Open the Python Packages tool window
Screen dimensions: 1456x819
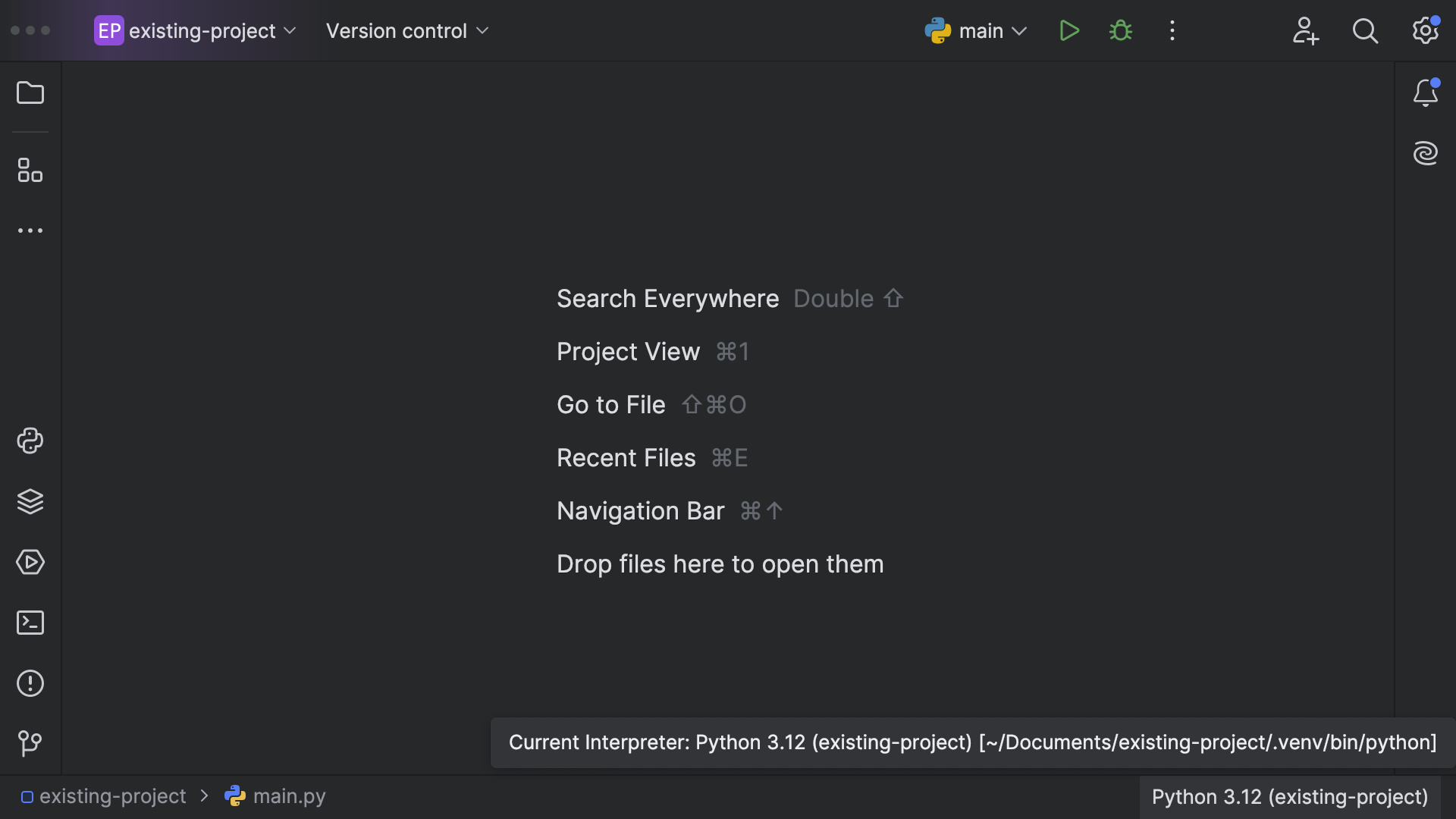30,501
